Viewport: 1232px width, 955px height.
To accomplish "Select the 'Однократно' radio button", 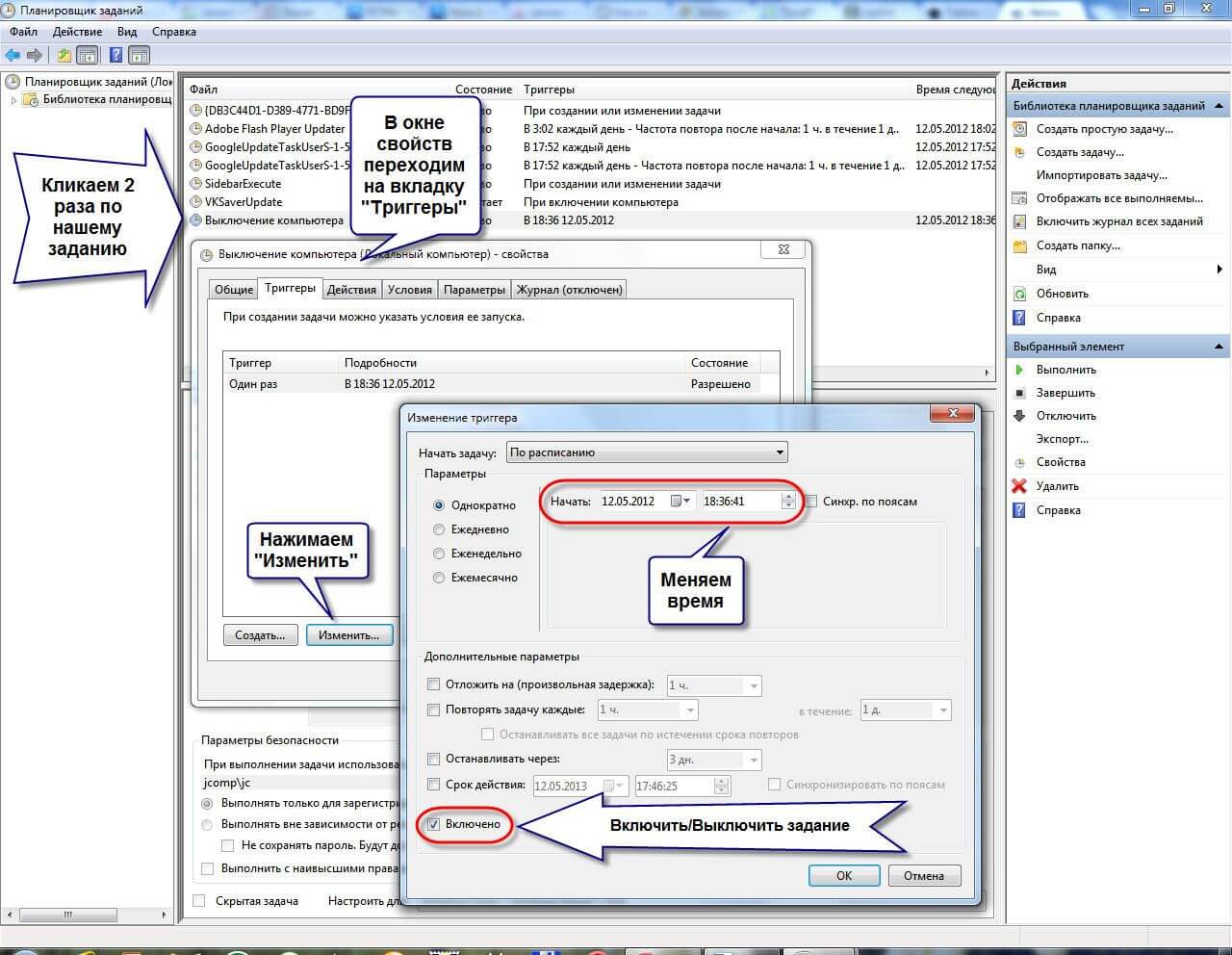I will click(x=439, y=505).
